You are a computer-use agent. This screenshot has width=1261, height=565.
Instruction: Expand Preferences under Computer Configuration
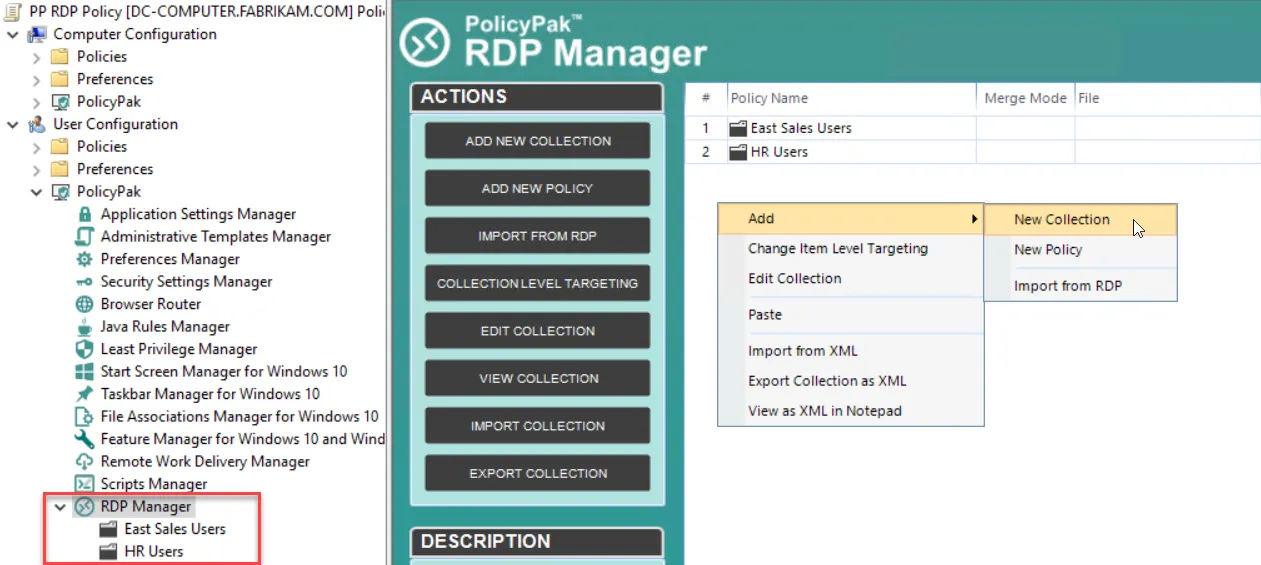37,80
